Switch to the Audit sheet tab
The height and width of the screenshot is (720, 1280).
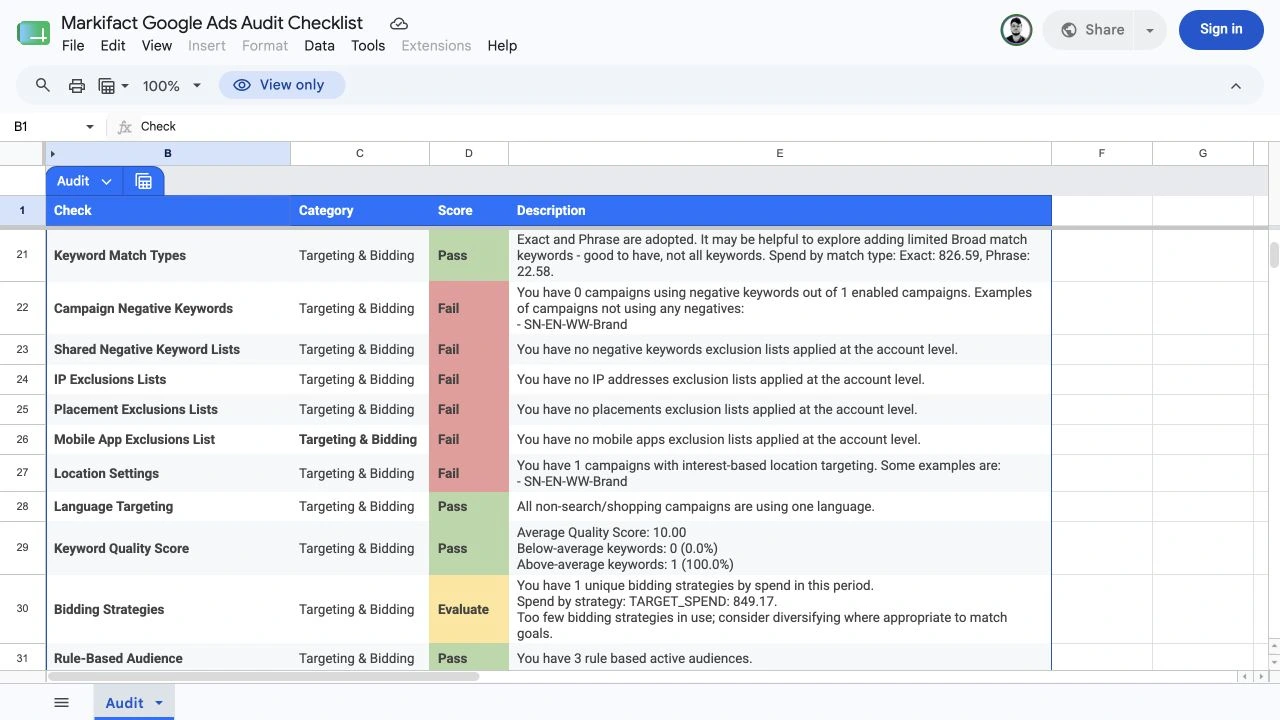click(x=124, y=703)
